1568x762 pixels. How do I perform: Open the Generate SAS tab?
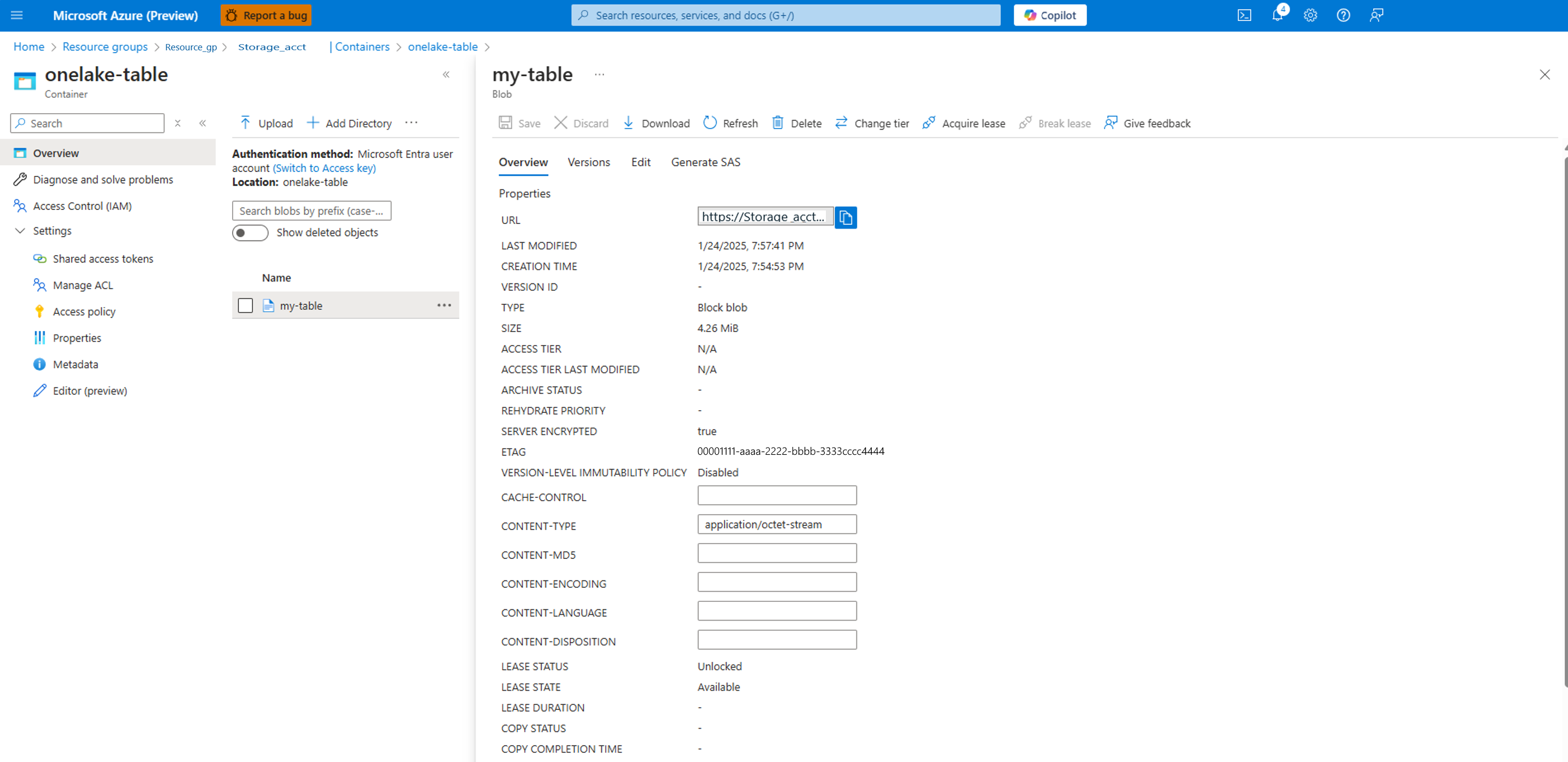(x=705, y=162)
